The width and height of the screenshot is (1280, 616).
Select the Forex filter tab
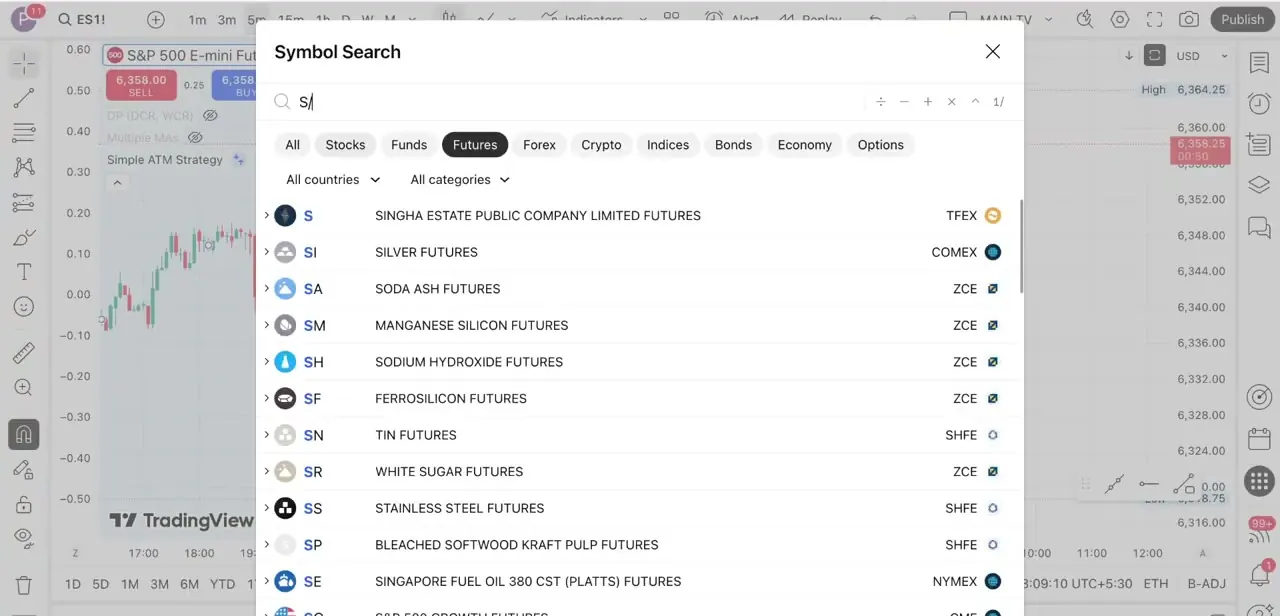[x=539, y=145]
